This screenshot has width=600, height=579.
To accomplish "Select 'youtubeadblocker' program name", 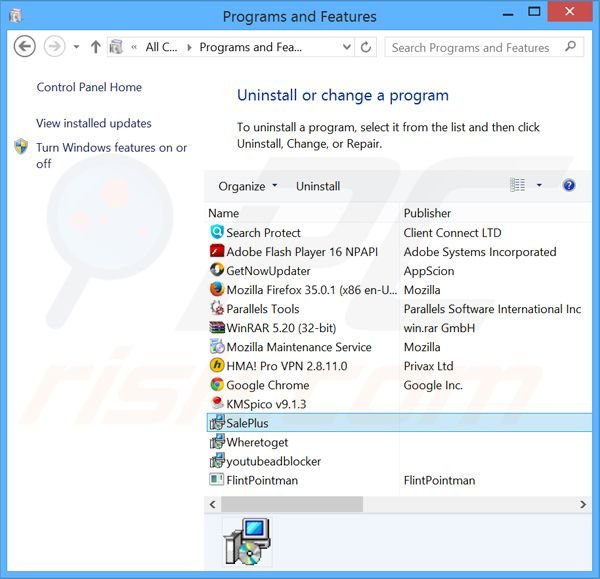I will [274, 462].
